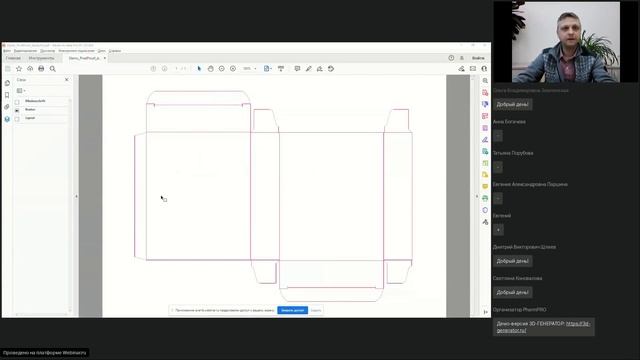Viewport: 640px width, 360px height.
Task: Click the zoom in circle icon
Action: 233,69
